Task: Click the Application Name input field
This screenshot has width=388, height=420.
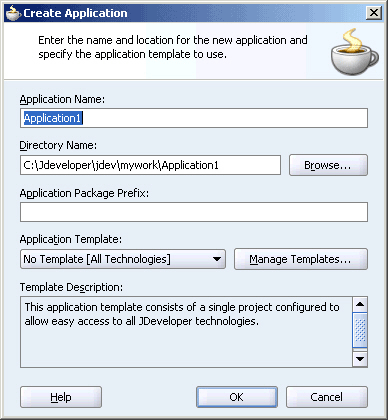Action: (194, 118)
